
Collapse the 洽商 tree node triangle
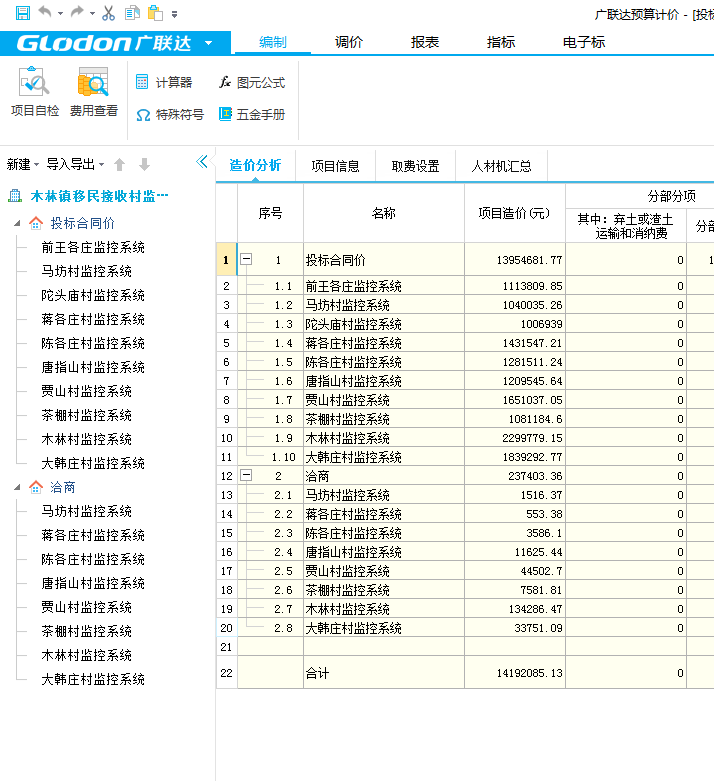click(17, 487)
